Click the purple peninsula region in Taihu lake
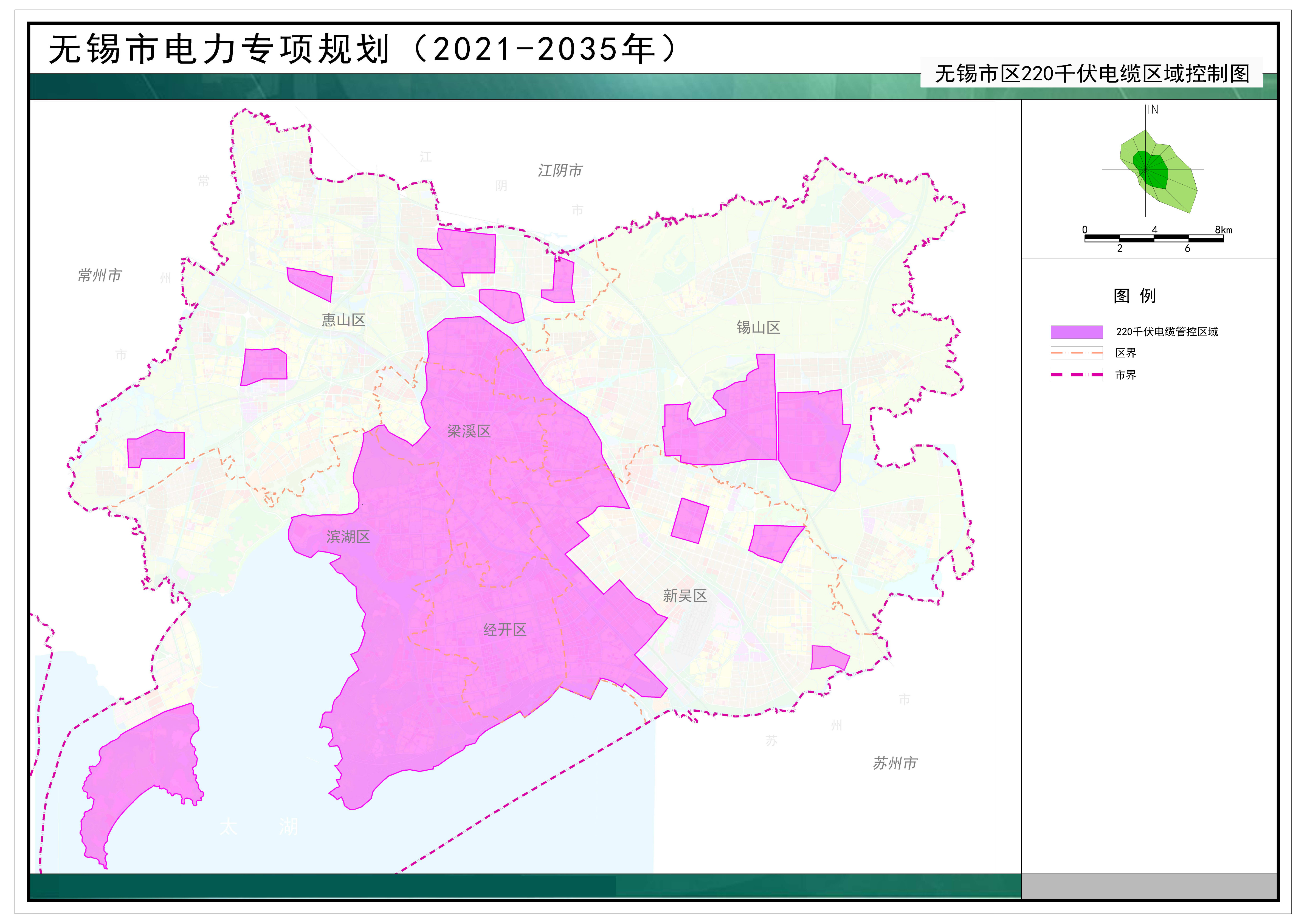 (x=142, y=763)
